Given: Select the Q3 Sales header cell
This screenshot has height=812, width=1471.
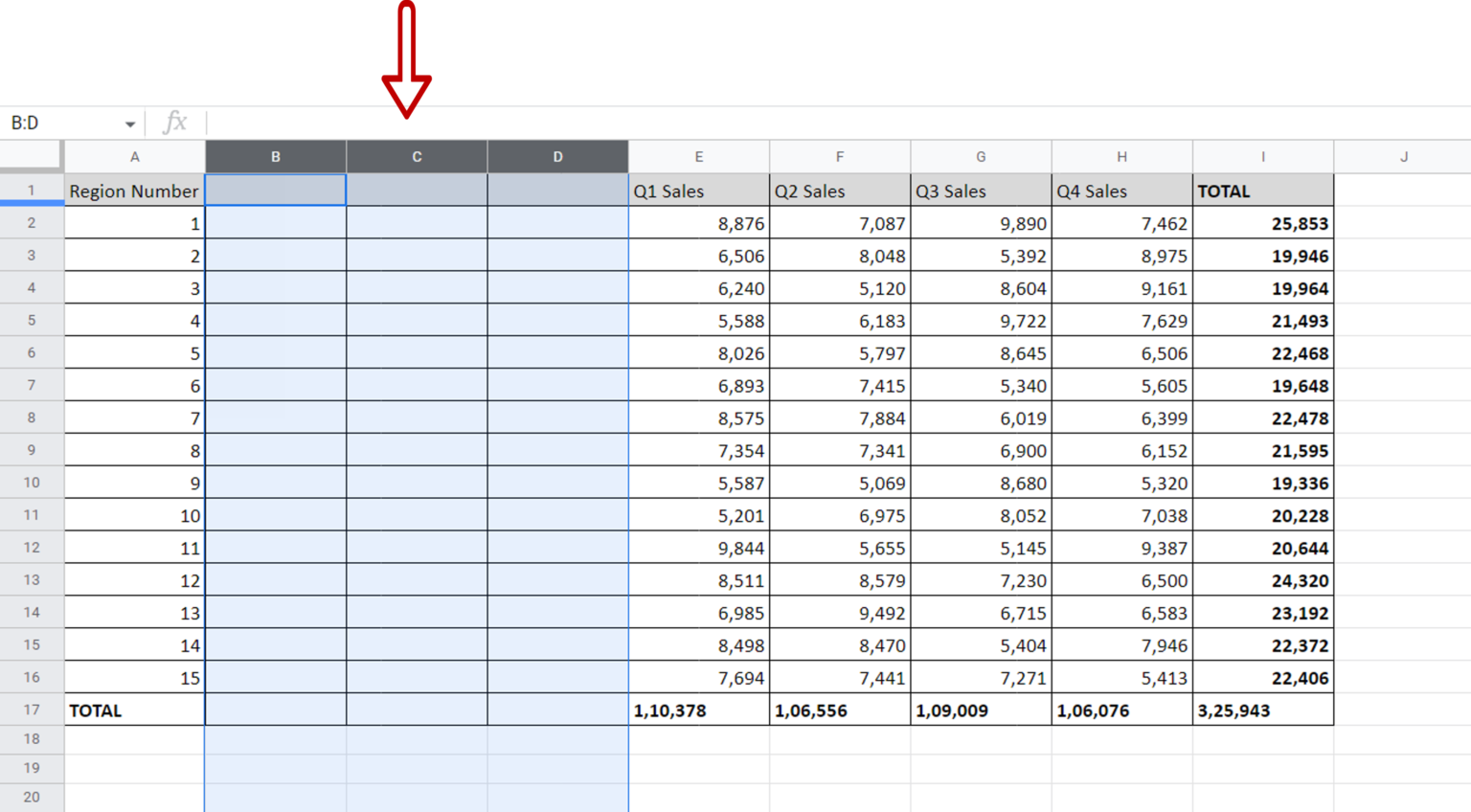Looking at the screenshot, I should click(980, 190).
